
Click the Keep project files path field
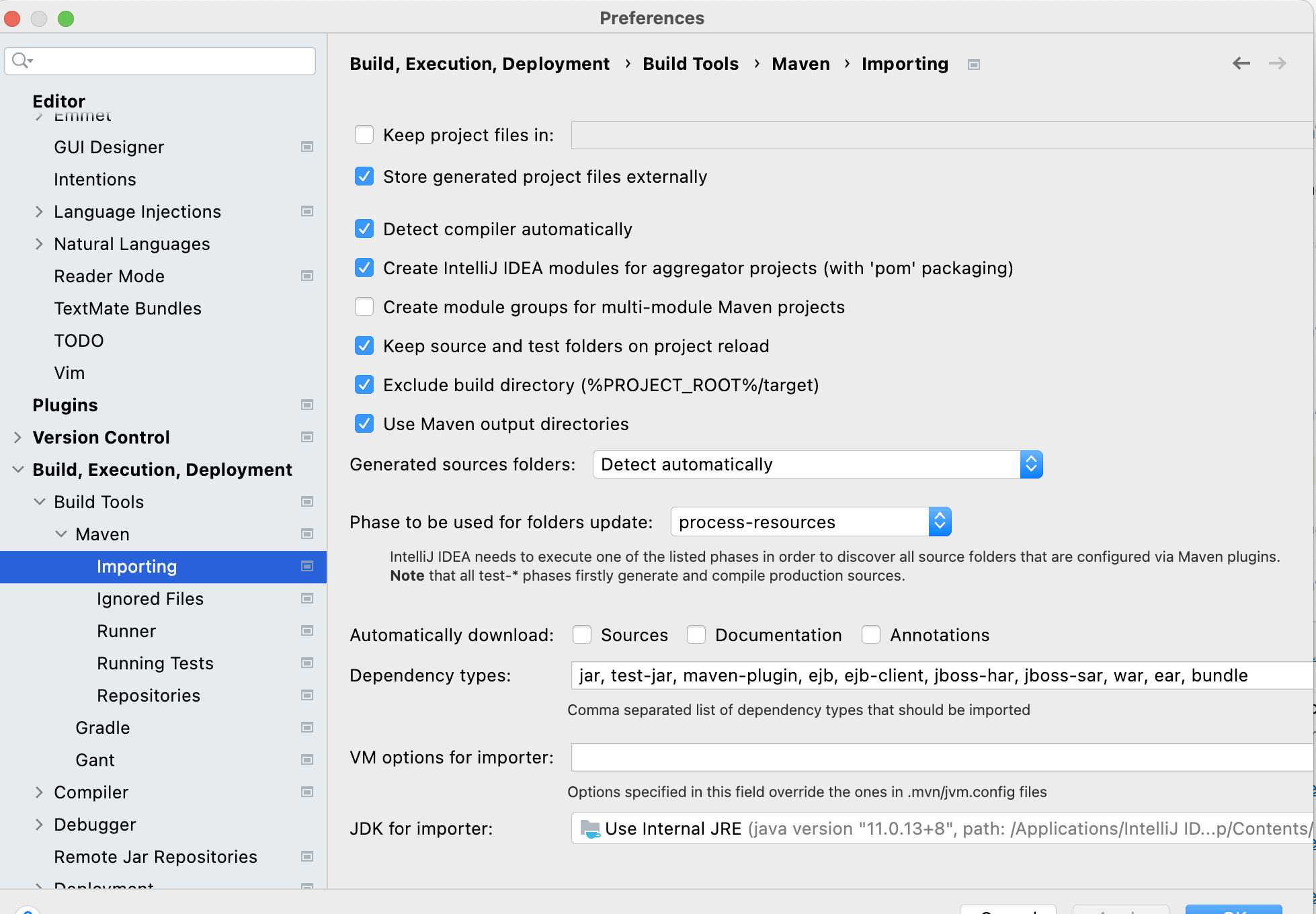tap(942, 135)
